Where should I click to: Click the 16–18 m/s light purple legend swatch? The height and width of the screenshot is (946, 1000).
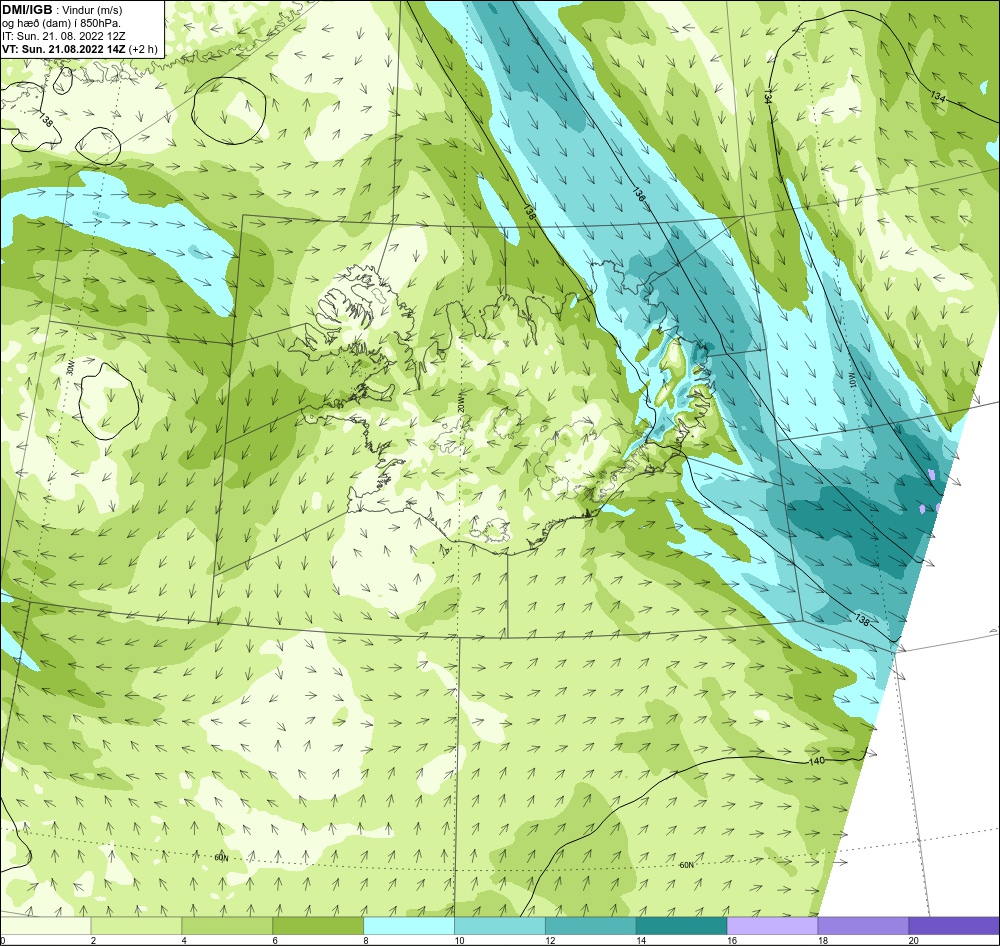pos(772,926)
